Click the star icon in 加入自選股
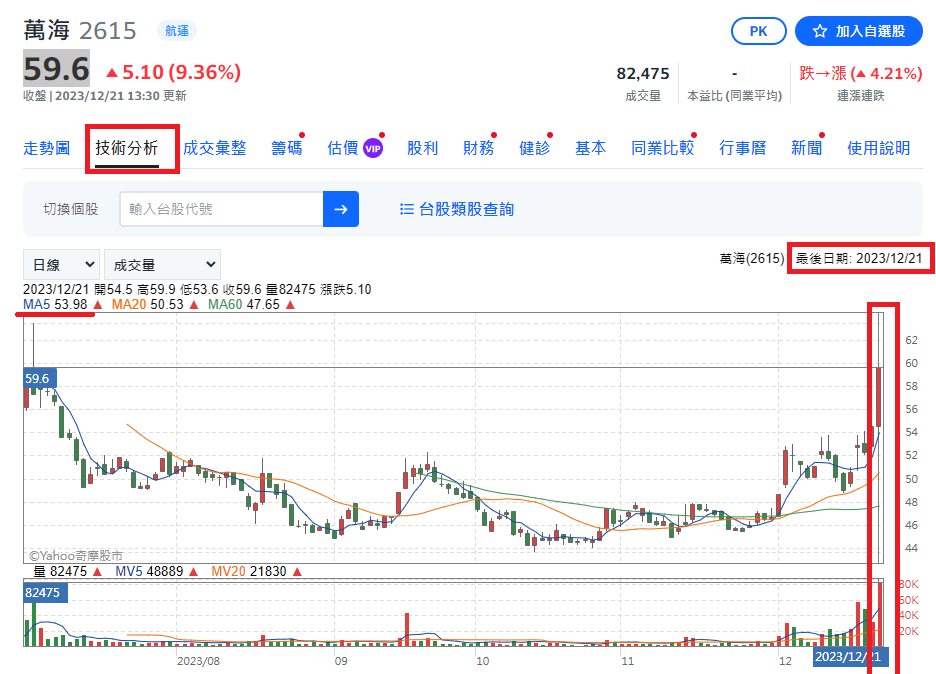Screen dimensions: 936x674 click(820, 31)
